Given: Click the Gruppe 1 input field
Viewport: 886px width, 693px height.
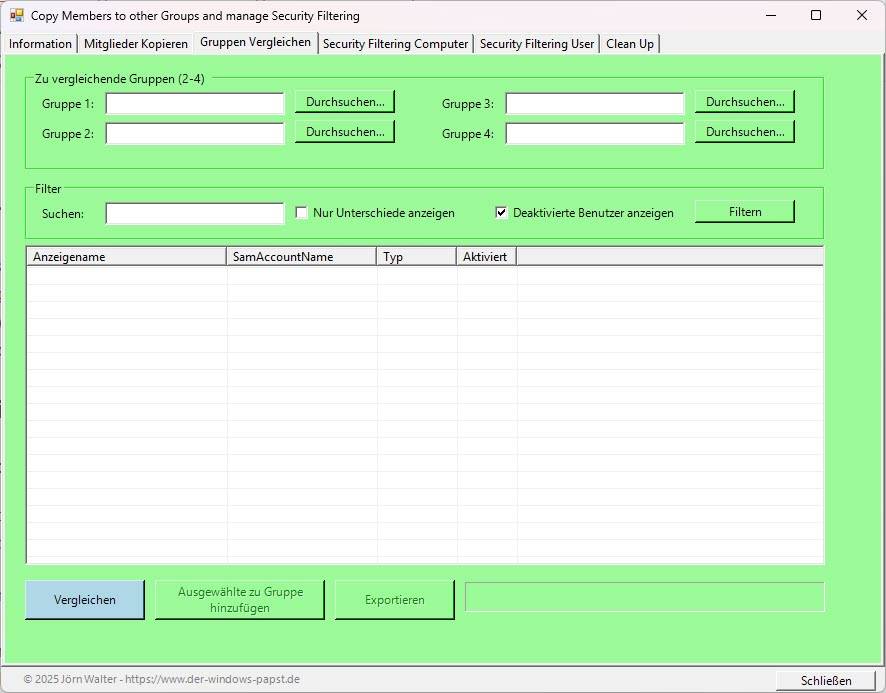Looking at the screenshot, I should 195,104.
